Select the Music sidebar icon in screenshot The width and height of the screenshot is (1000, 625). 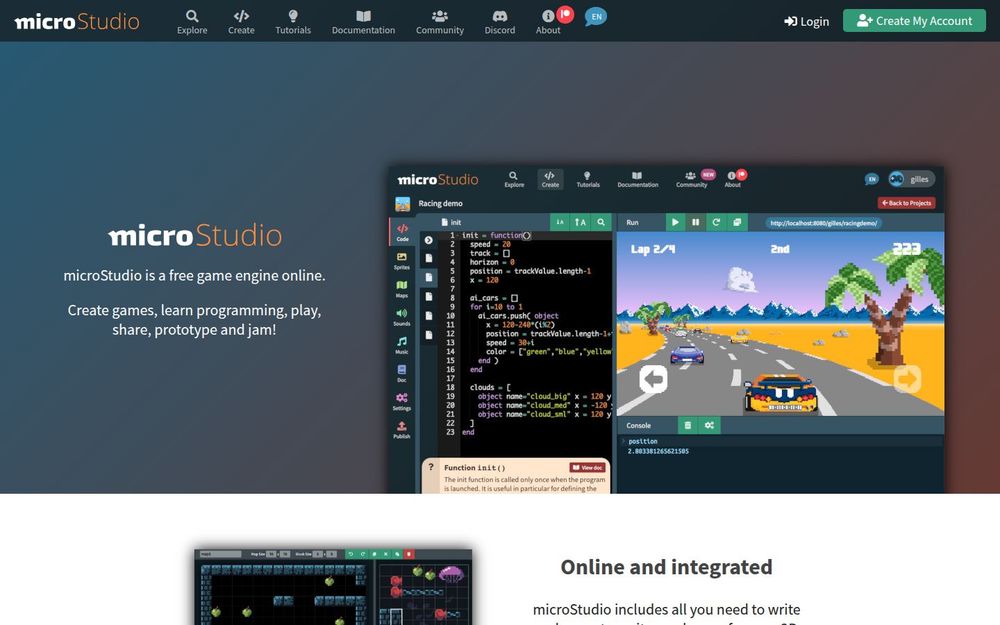coord(402,345)
